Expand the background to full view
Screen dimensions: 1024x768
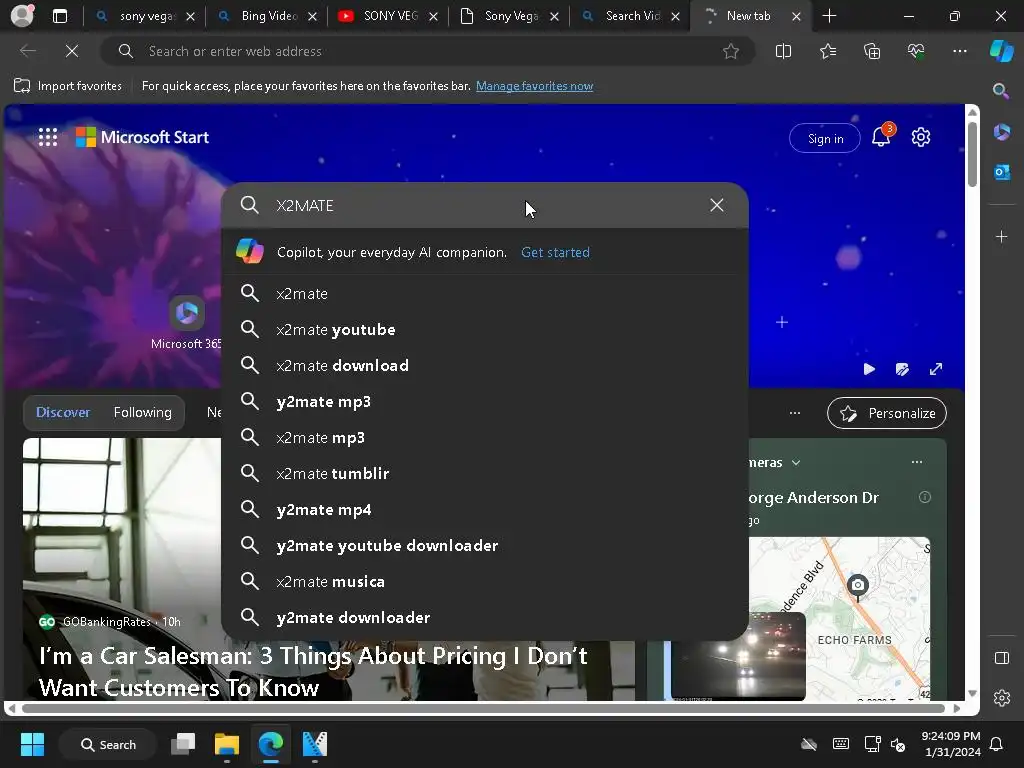click(x=936, y=369)
